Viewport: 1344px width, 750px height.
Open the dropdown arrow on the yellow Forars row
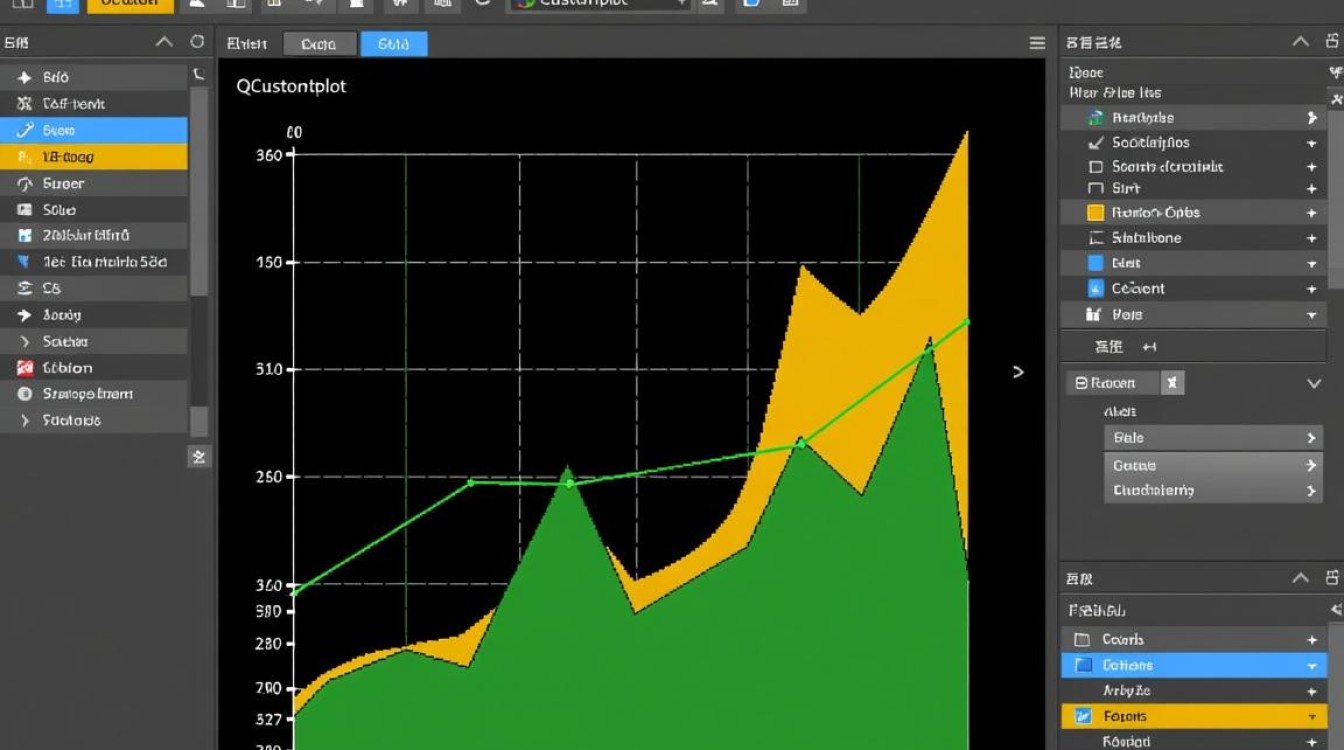1312,717
